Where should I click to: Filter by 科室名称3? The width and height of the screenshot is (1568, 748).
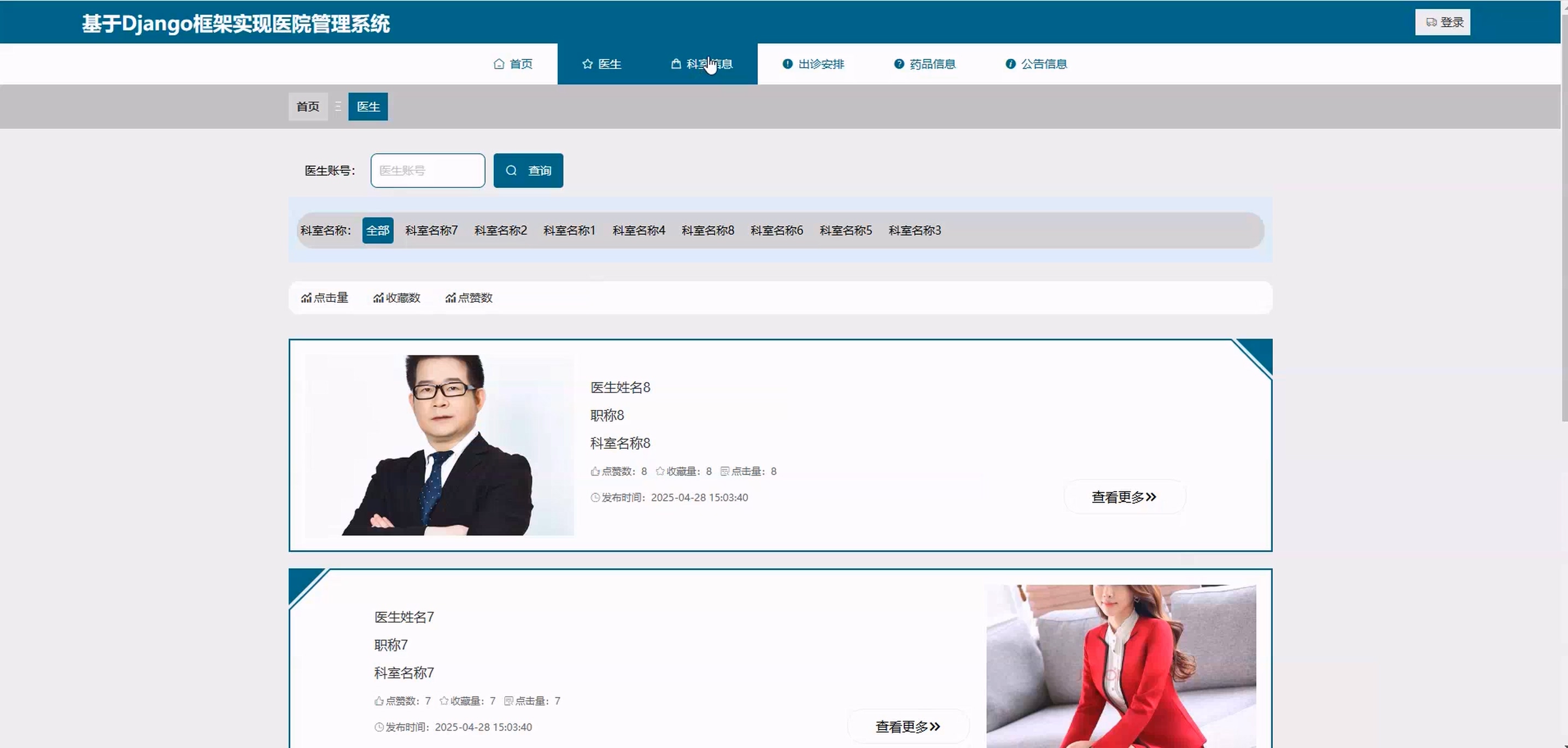pos(914,231)
